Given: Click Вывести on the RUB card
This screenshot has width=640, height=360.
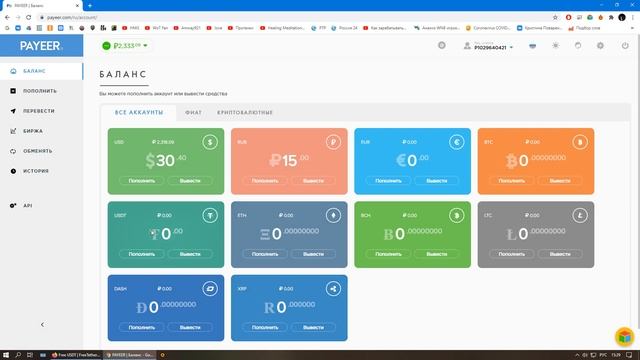Looking at the screenshot, I should [x=313, y=180].
